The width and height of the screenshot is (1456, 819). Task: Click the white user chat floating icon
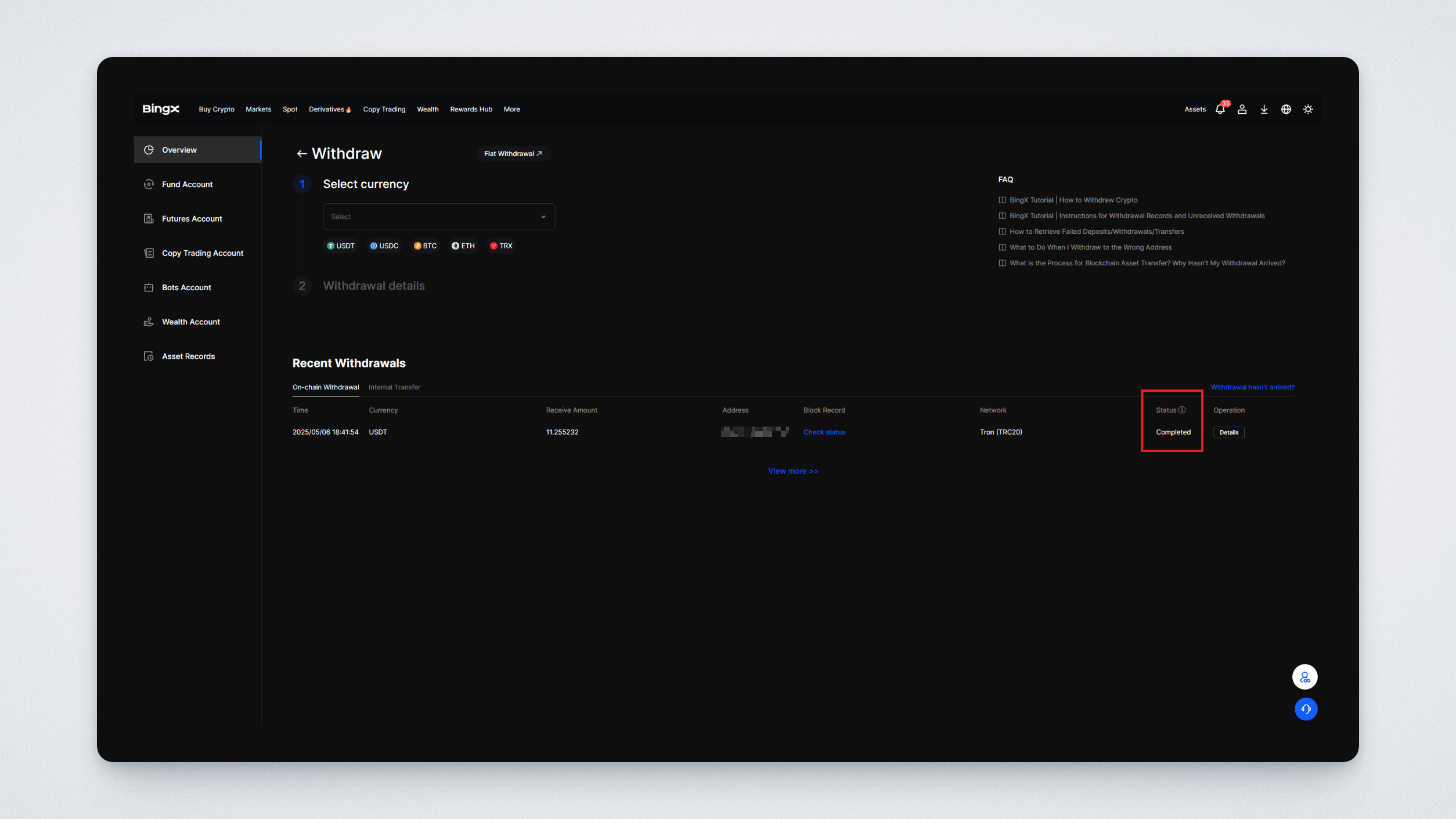[1304, 677]
